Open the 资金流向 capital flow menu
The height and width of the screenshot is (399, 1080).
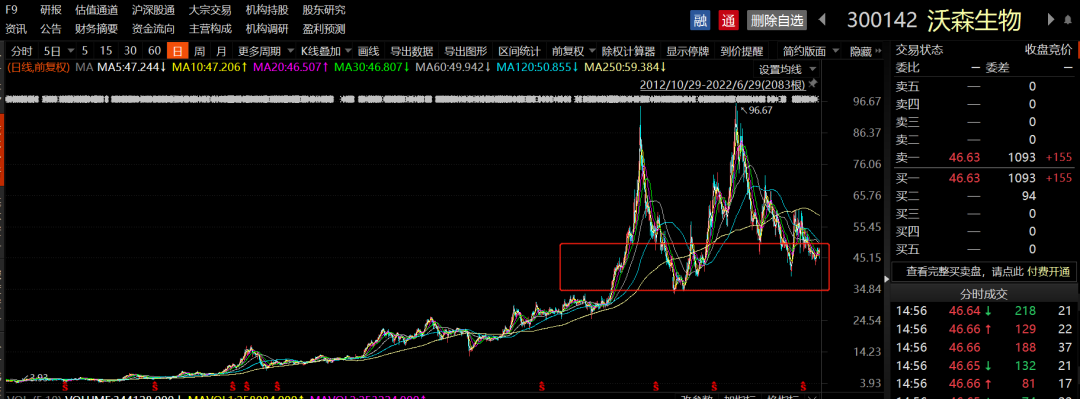pyautogui.click(x=153, y=29)
